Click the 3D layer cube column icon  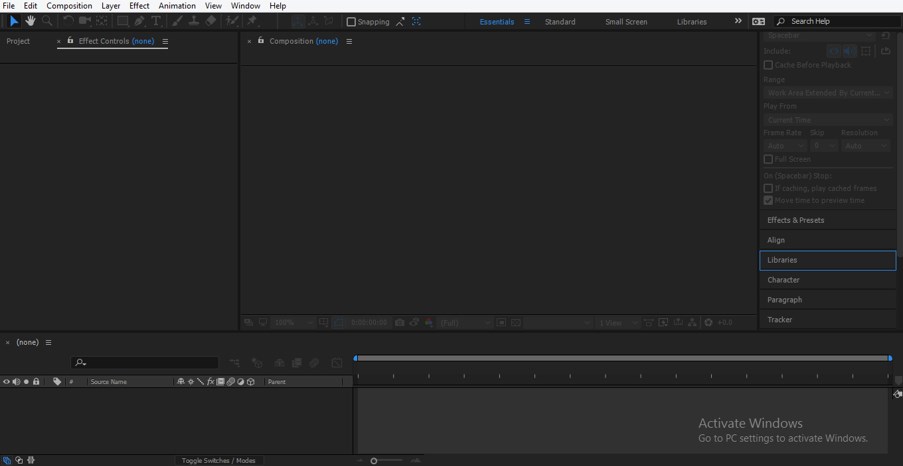coord(251,381)
